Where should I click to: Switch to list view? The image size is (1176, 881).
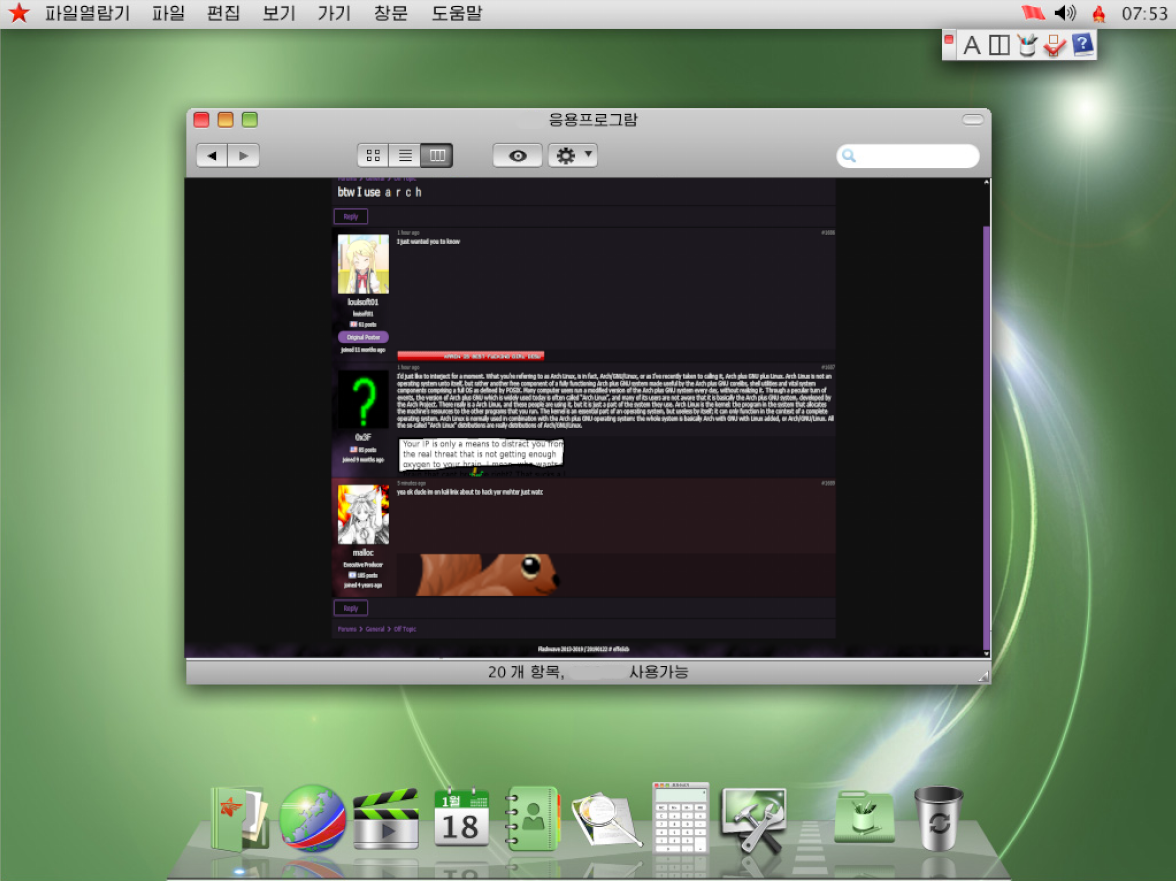click(x=405, y=155)
